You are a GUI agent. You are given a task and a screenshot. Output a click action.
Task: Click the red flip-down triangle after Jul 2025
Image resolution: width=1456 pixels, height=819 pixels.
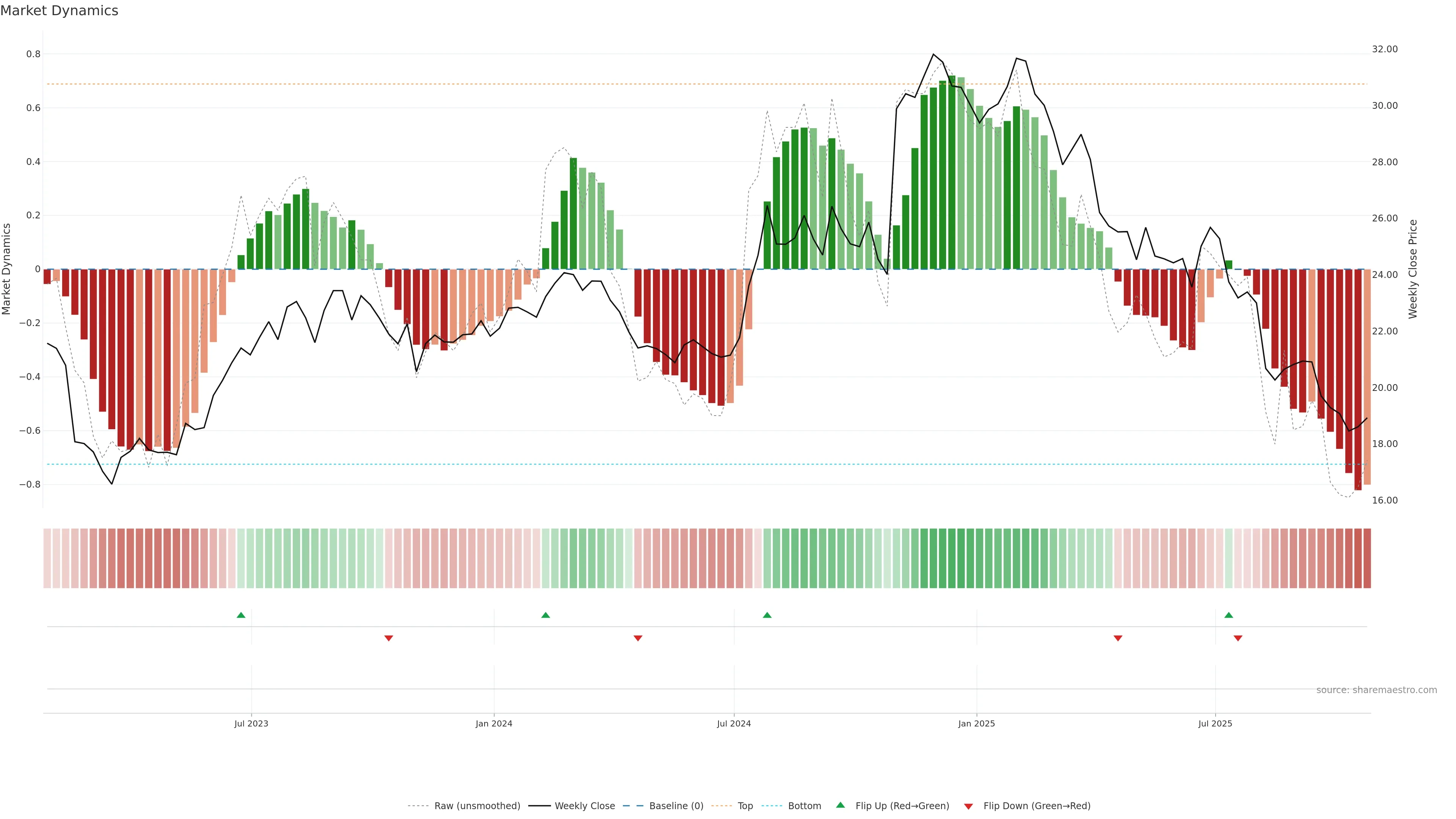click(1238, 638)
